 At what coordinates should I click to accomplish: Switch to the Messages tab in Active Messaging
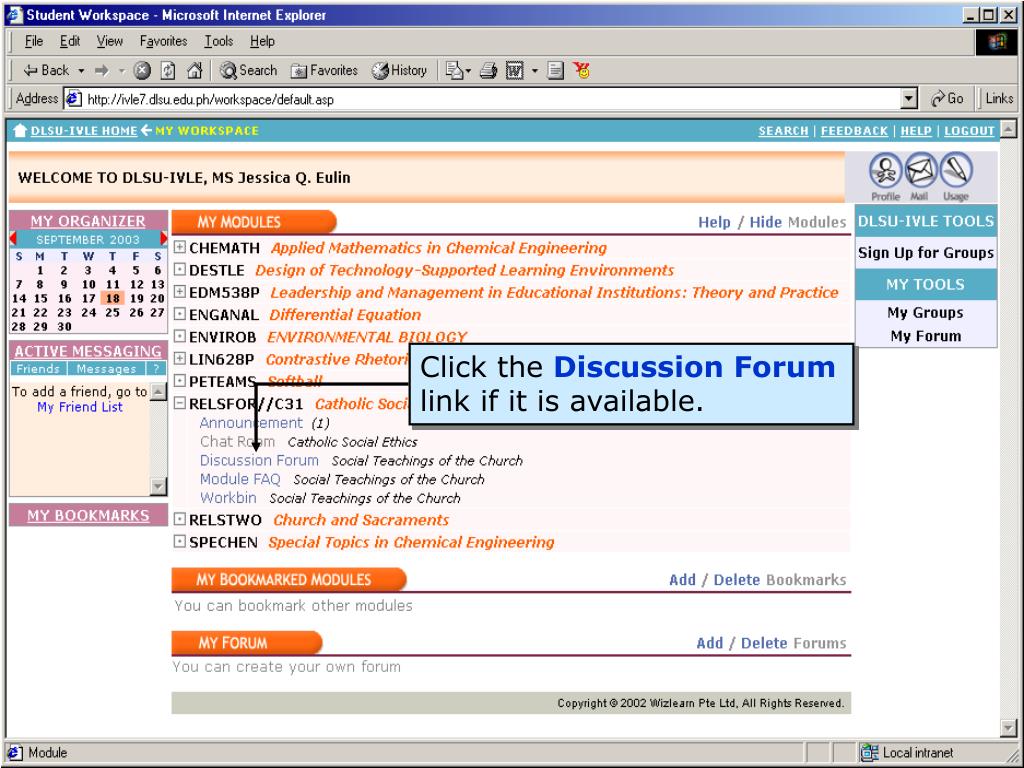106,369
